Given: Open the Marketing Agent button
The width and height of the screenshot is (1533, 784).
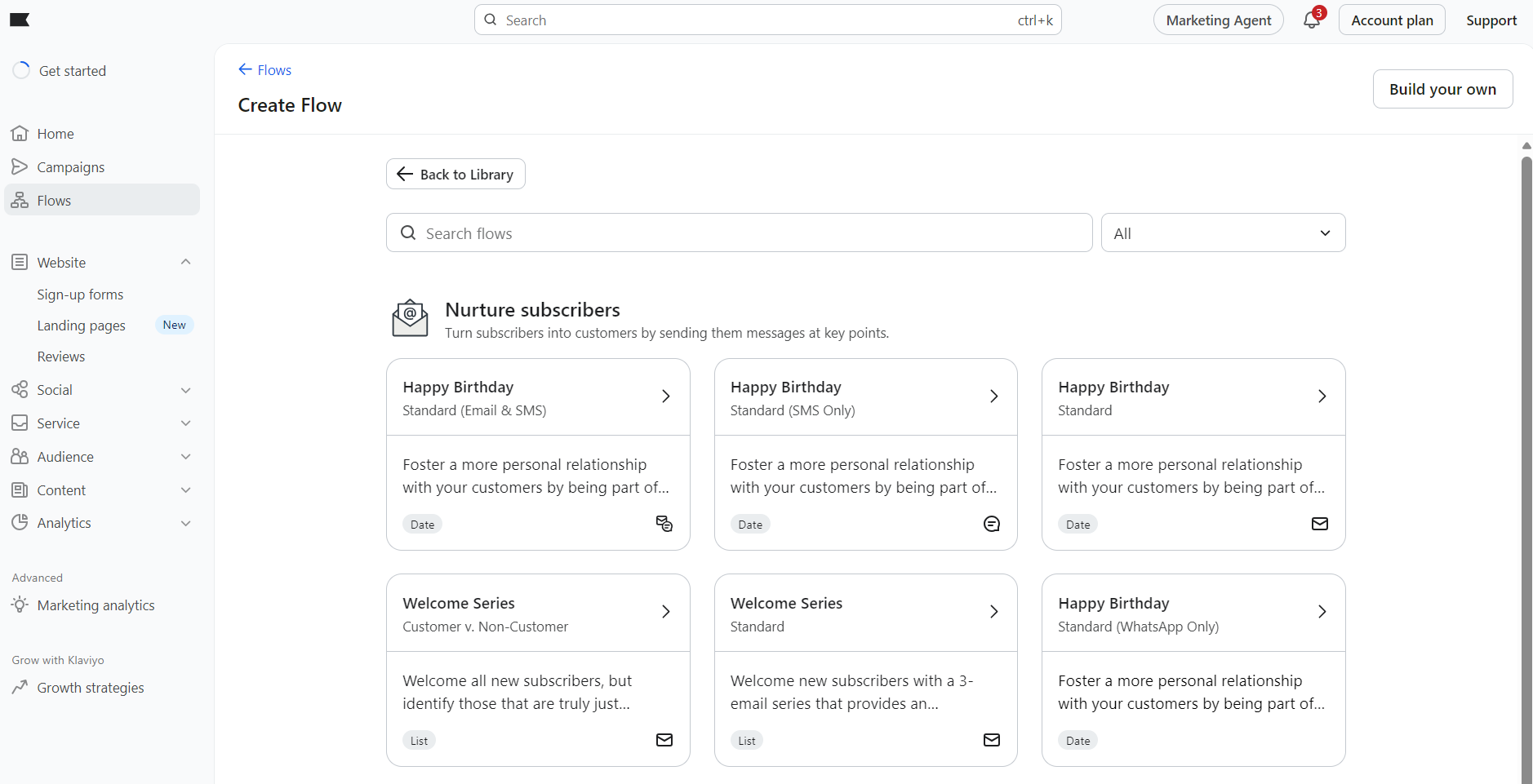Looking at the screenshot, I should (x=1218, y=20).
